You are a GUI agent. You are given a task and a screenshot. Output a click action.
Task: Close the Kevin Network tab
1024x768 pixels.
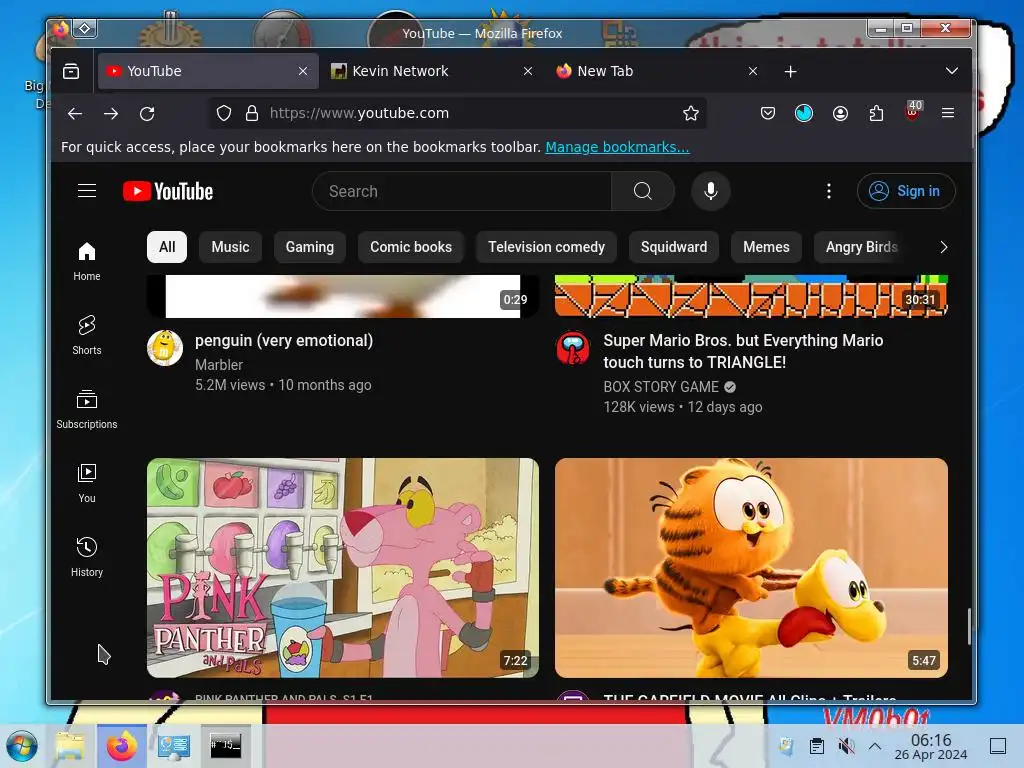(x=528, y=71)
